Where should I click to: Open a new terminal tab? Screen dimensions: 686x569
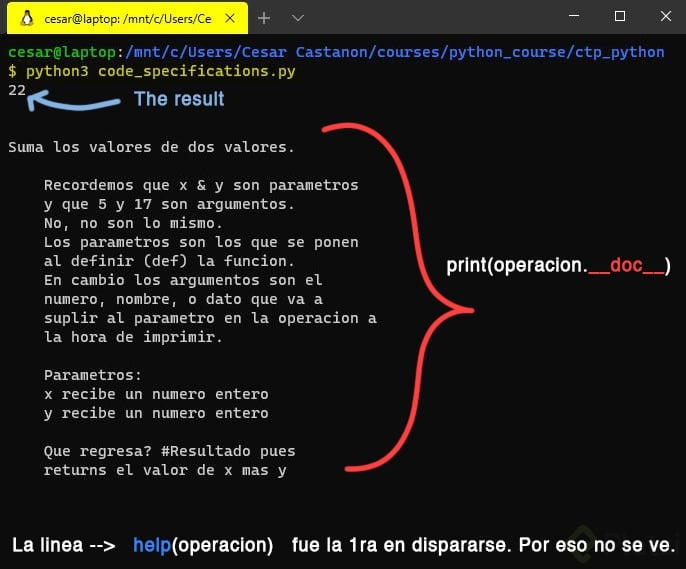[x=264, y=18]
